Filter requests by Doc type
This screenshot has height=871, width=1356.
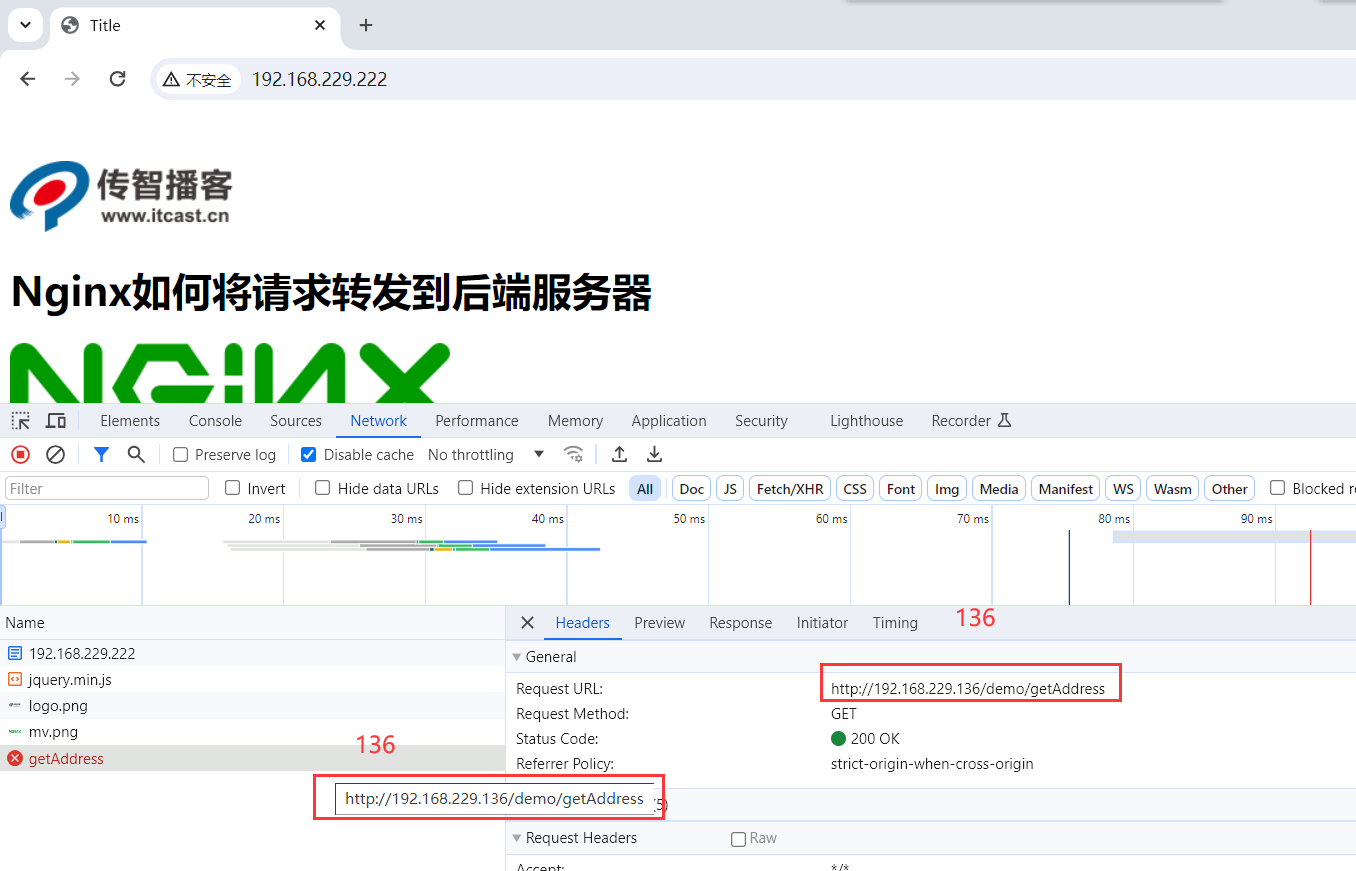(x=692, y=489)
